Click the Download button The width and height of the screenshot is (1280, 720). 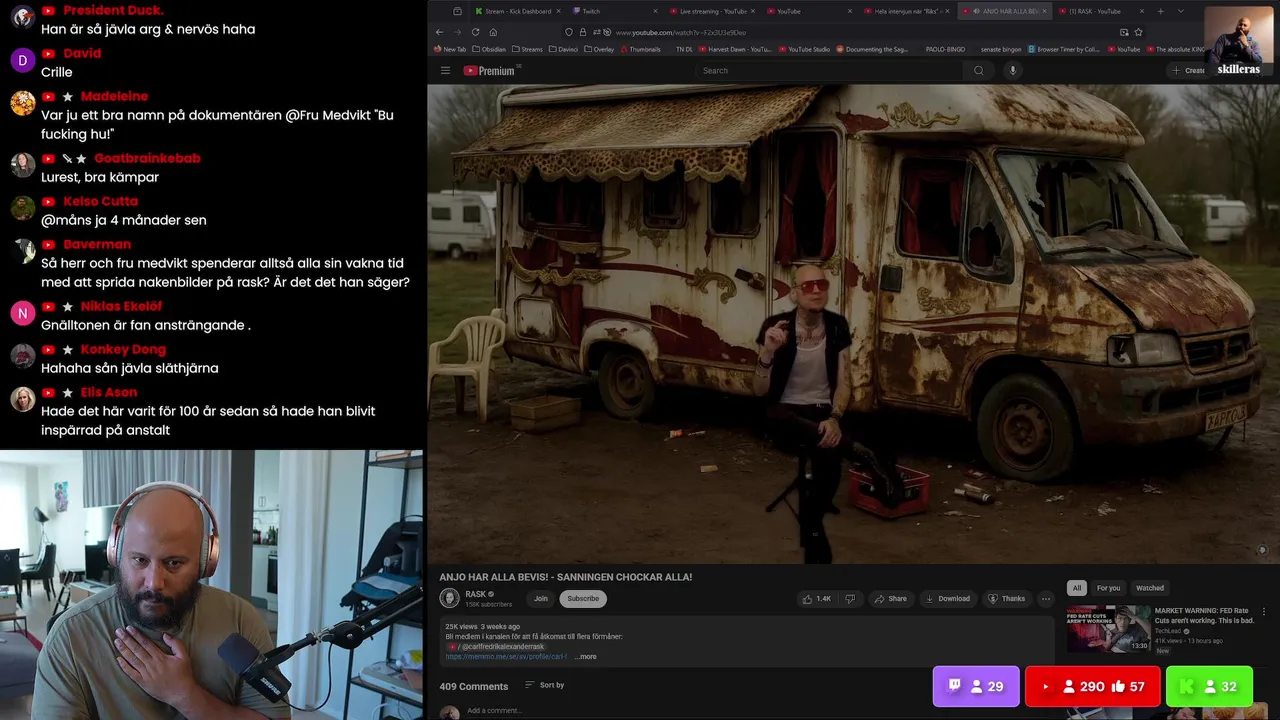pos(947,598)
